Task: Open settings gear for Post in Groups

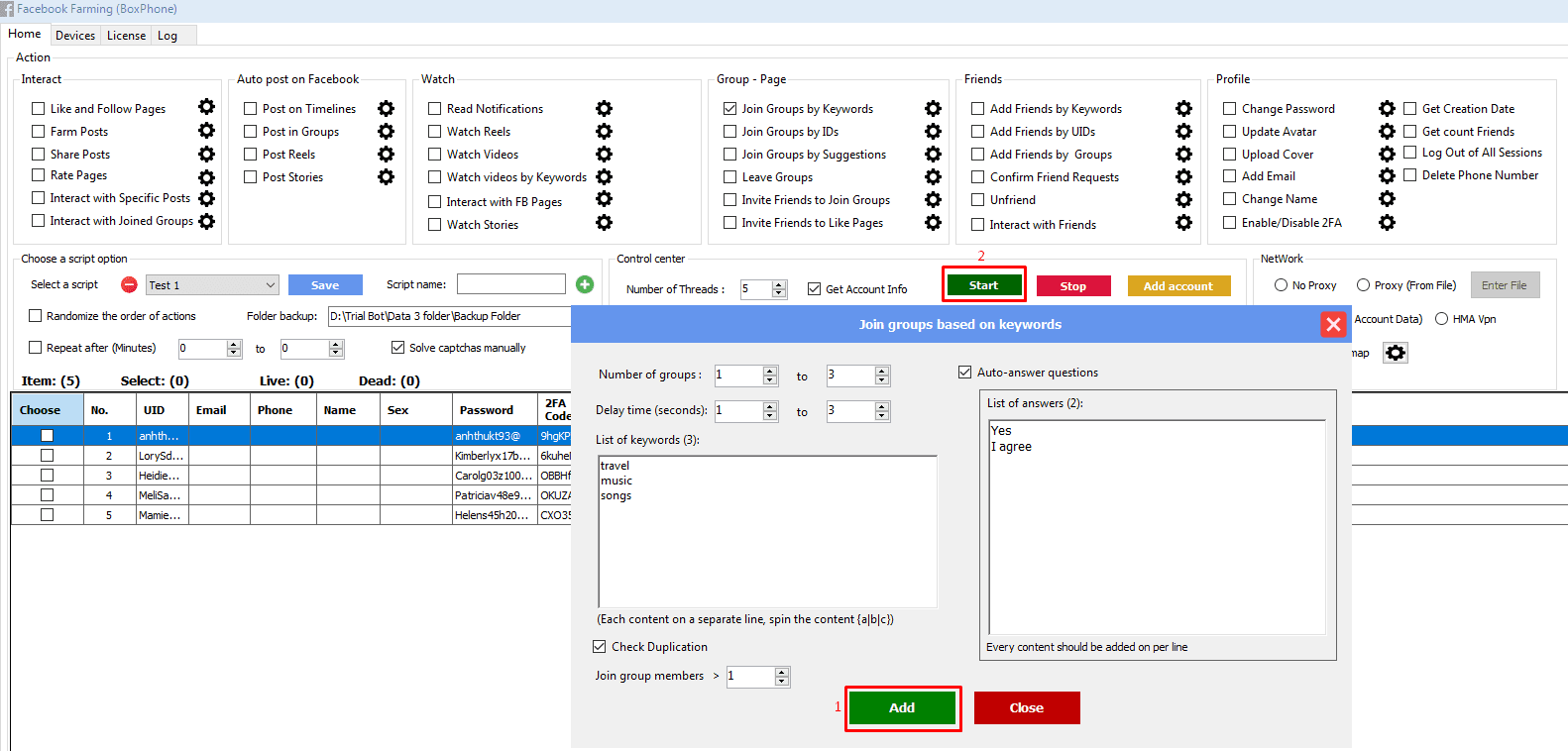Action: (x=386, y=131)
